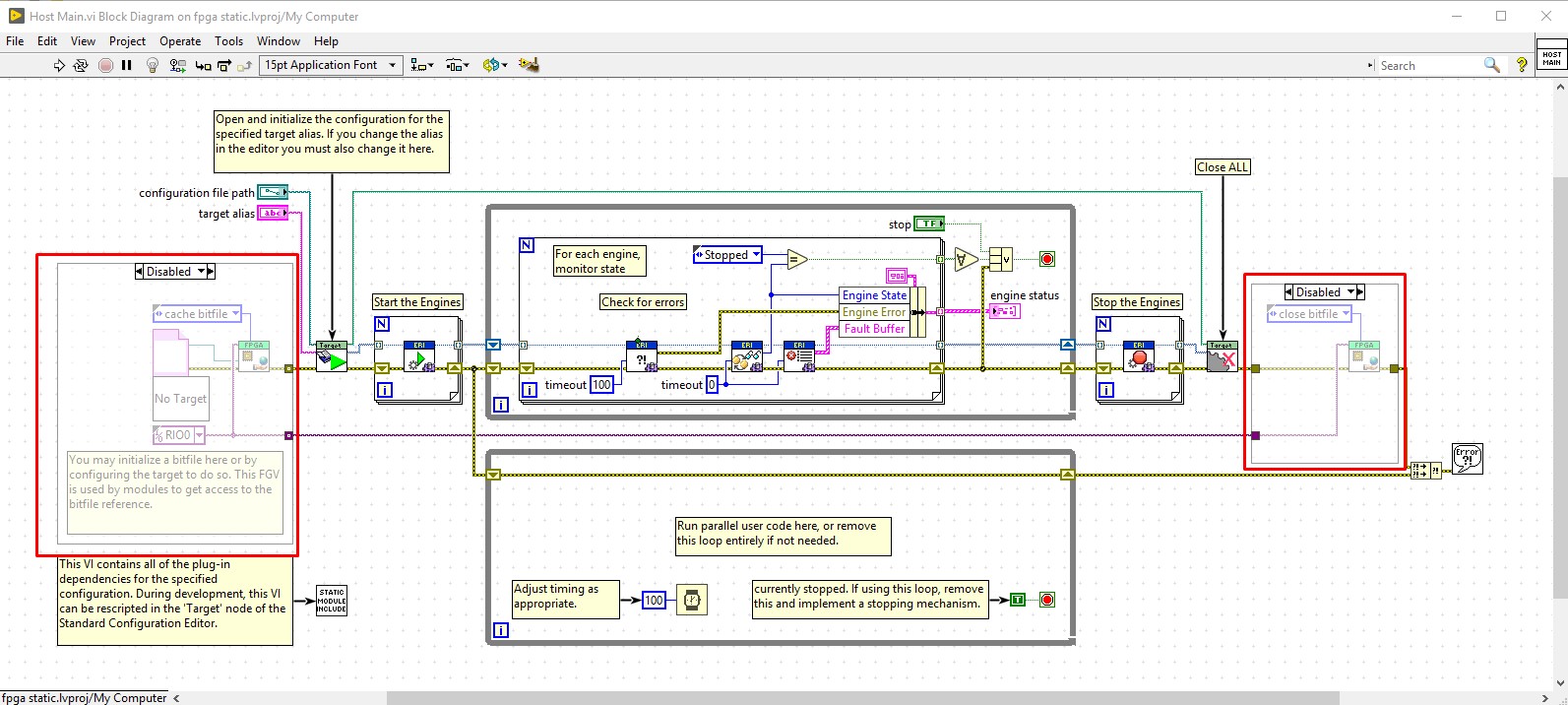Click the Clean Up Diagram broom icon

coord(529,65)
